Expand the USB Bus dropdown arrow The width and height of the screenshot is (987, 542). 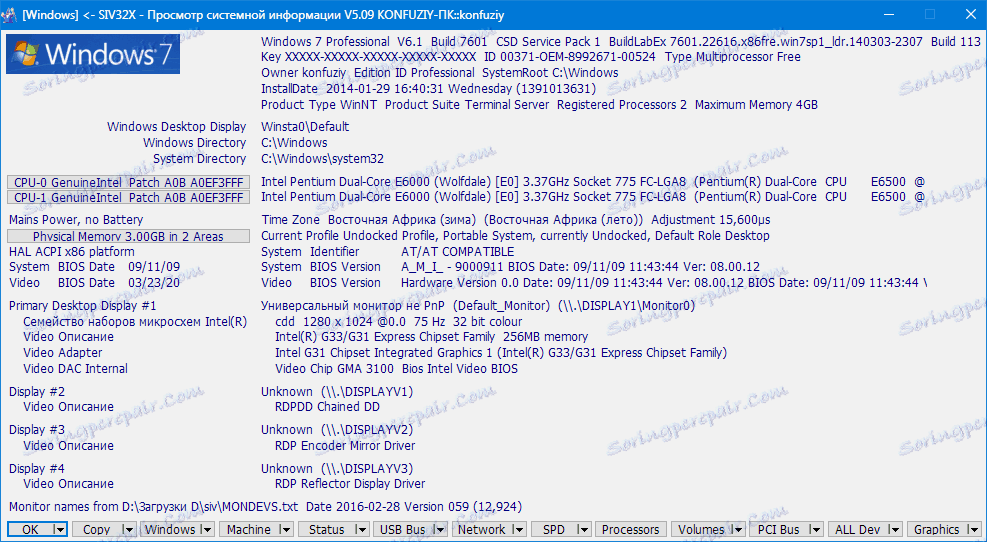point(439,529)
